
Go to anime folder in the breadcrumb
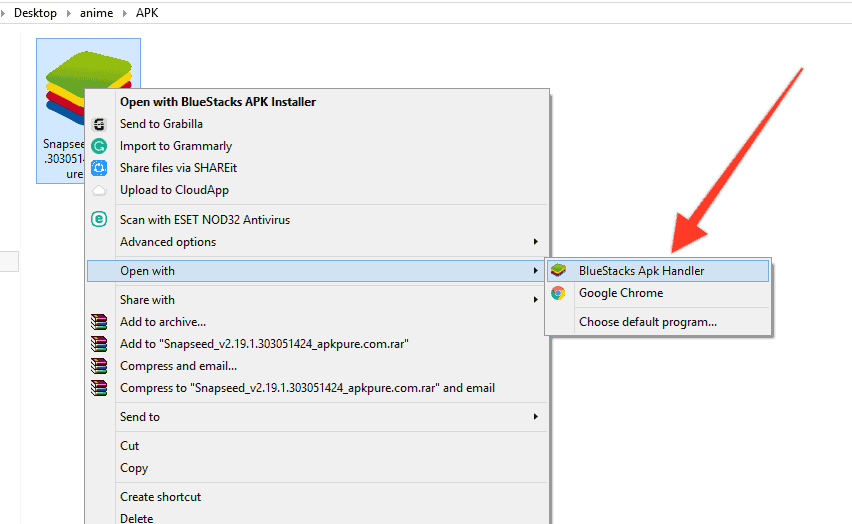point(97,13)
